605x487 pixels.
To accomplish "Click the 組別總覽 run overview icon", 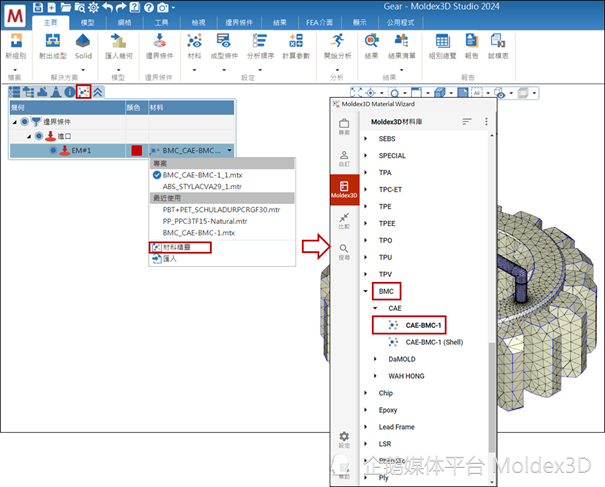I will pyautogui.click(x=443, y=41).
